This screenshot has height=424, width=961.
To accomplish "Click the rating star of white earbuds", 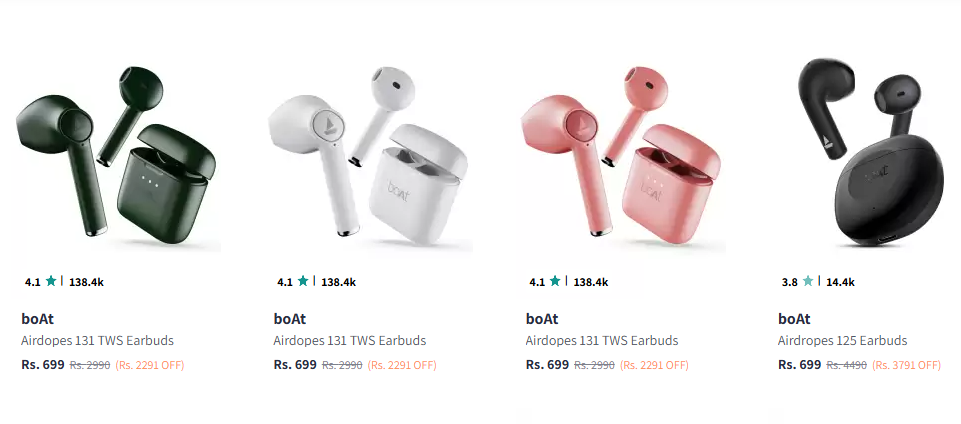I will pos(303,281).
